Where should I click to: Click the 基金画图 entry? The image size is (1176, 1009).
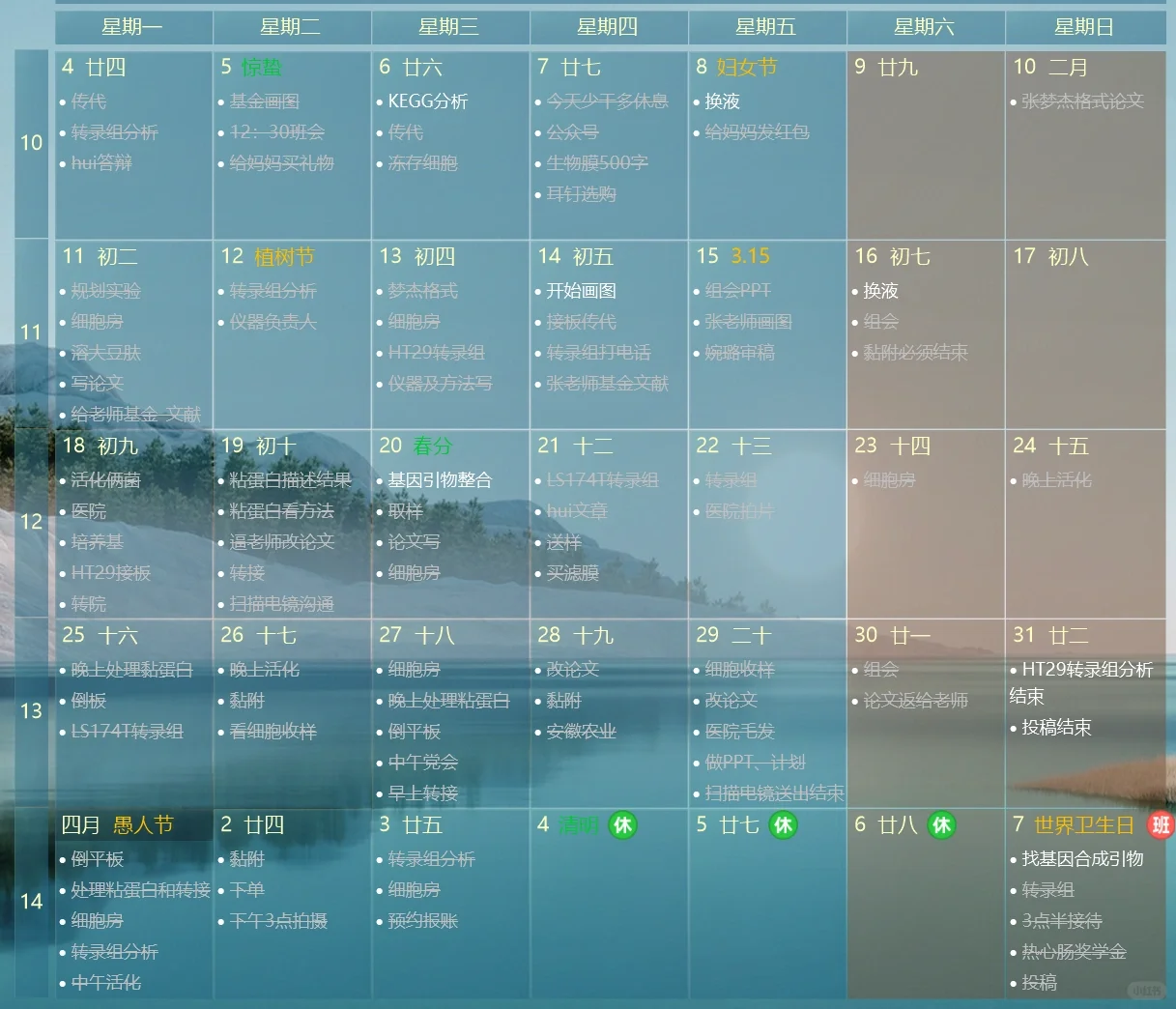pyautogui.click(x=265, y=101)
